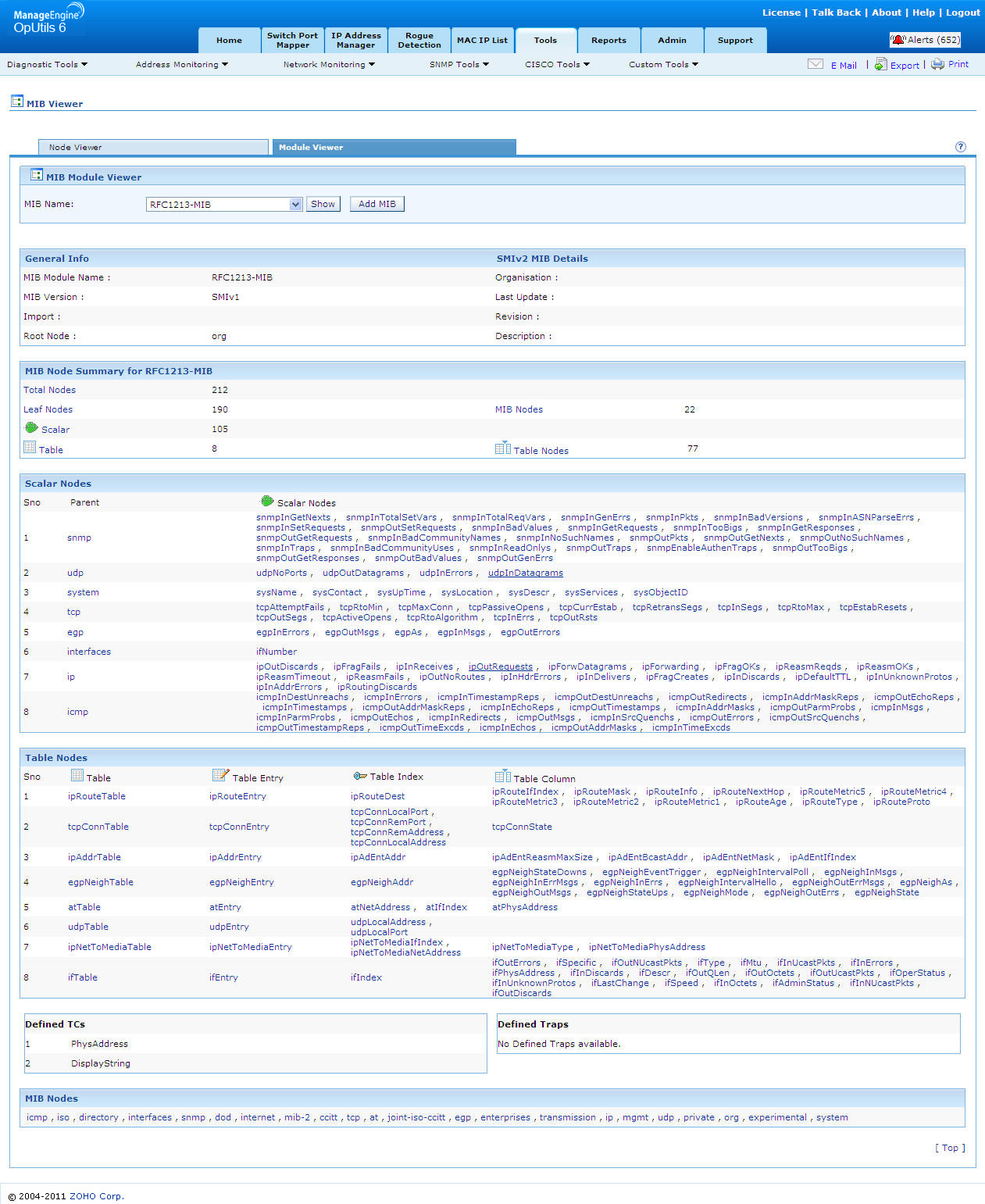Open the udpInDatagrams scalar node link
The width and height of the screenshot is (985, 1204).
525,573
